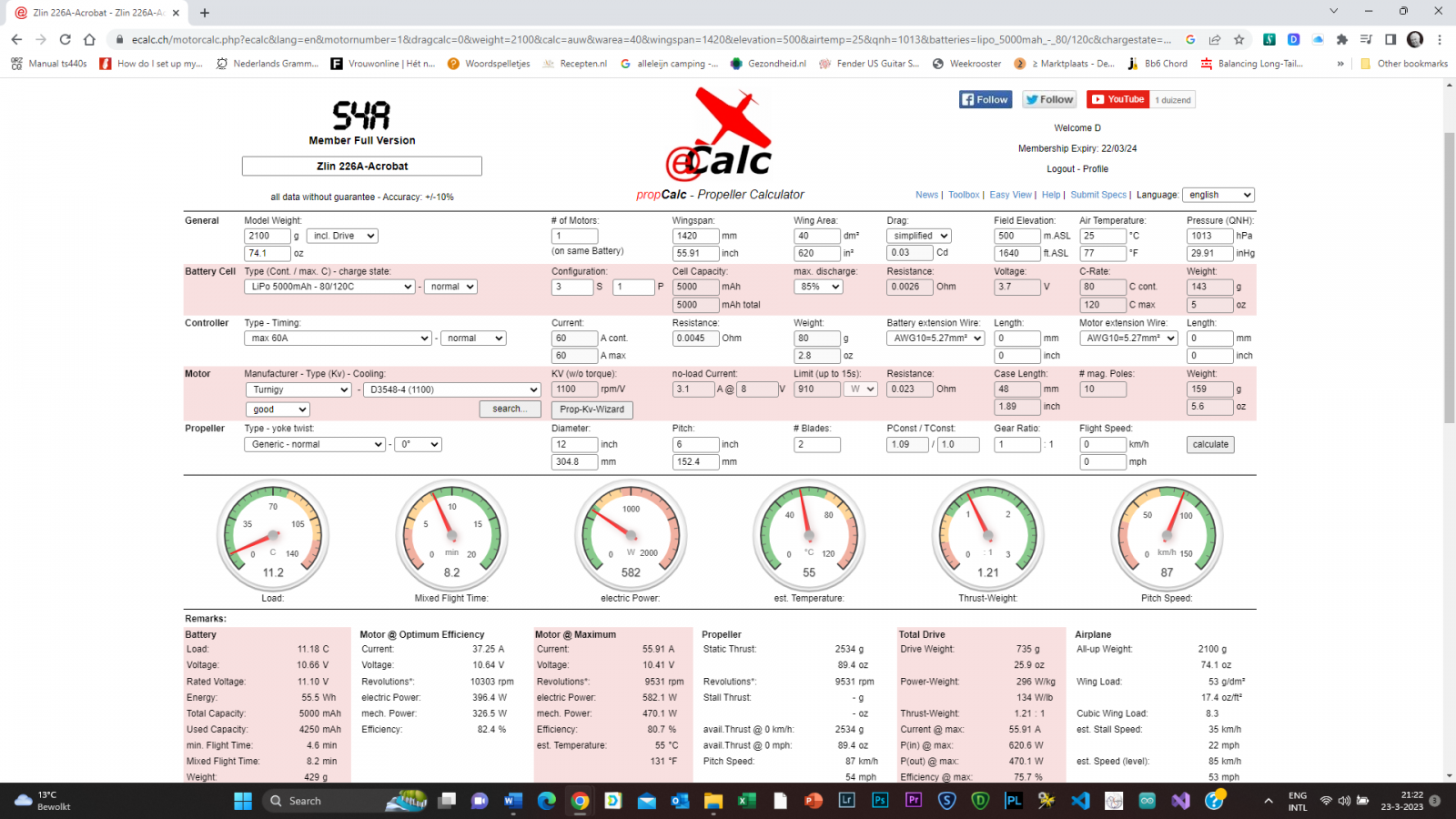Click the propeller Diameter 12 inch field
Screen dimensions: 1456x819
pyautogui.click(x=574, y=445)
